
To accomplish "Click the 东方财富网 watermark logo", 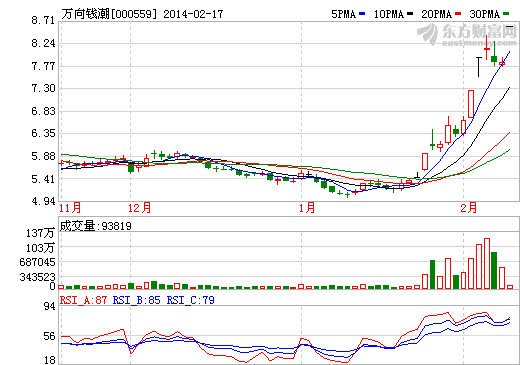I will click(x=467, y=35).
